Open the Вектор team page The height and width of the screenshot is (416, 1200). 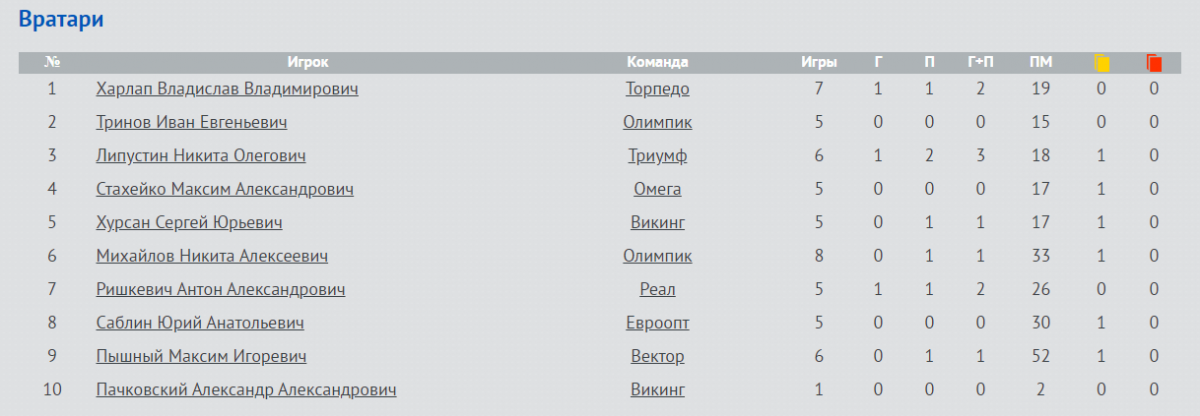point(657,356)
